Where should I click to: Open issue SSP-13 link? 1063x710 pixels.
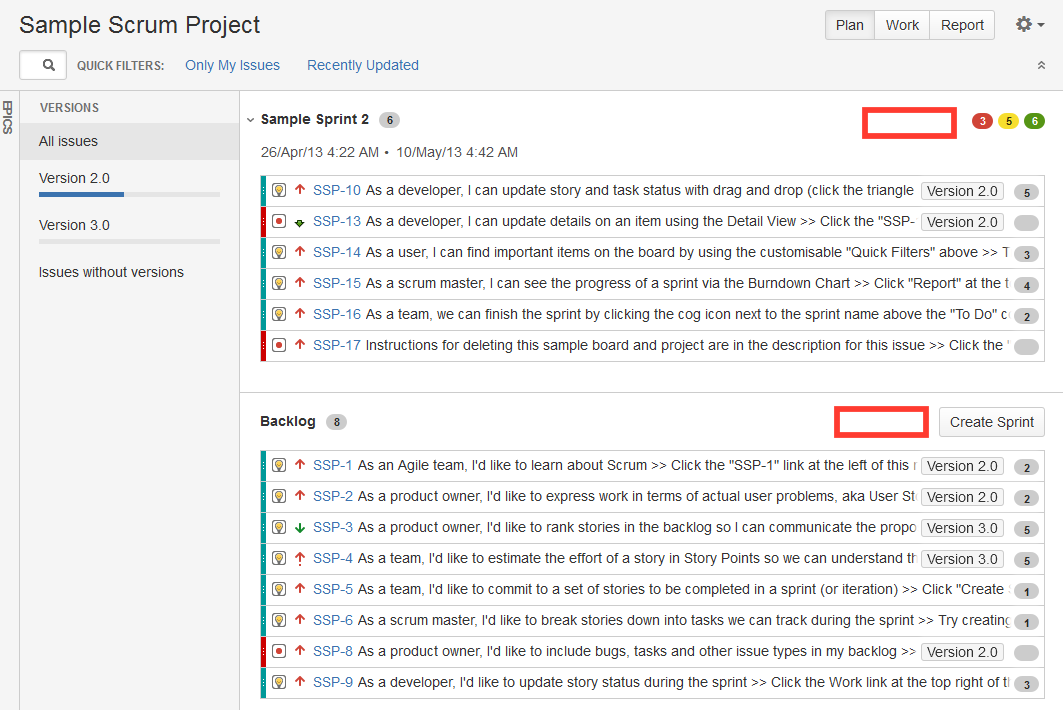pos(337,221)
